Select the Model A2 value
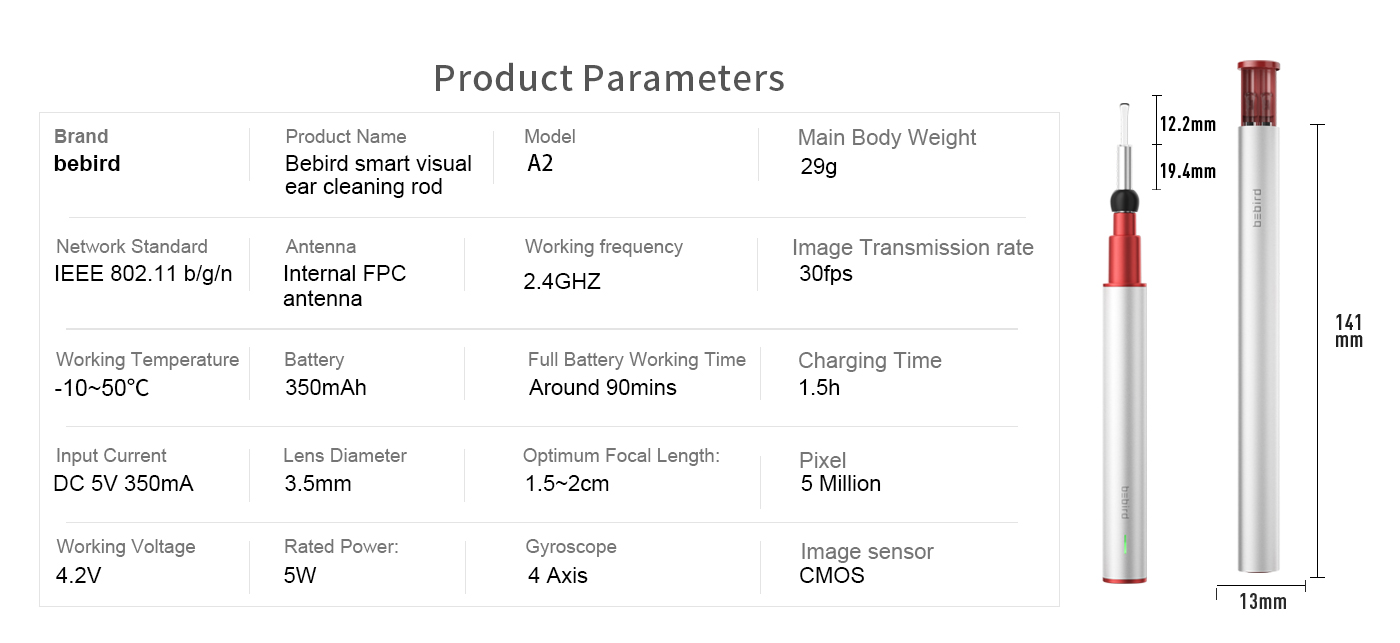The height and width of the screenshot is (643, 1400). (x=540, y=164)
